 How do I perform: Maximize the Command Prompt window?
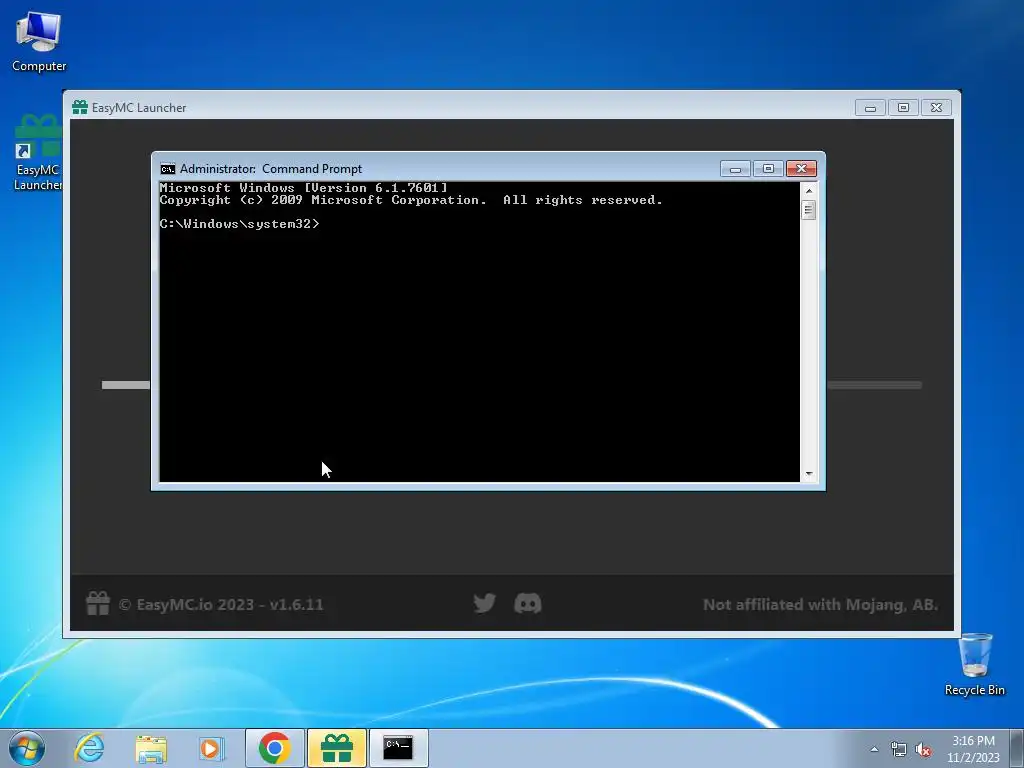click(x=768, y=169)
